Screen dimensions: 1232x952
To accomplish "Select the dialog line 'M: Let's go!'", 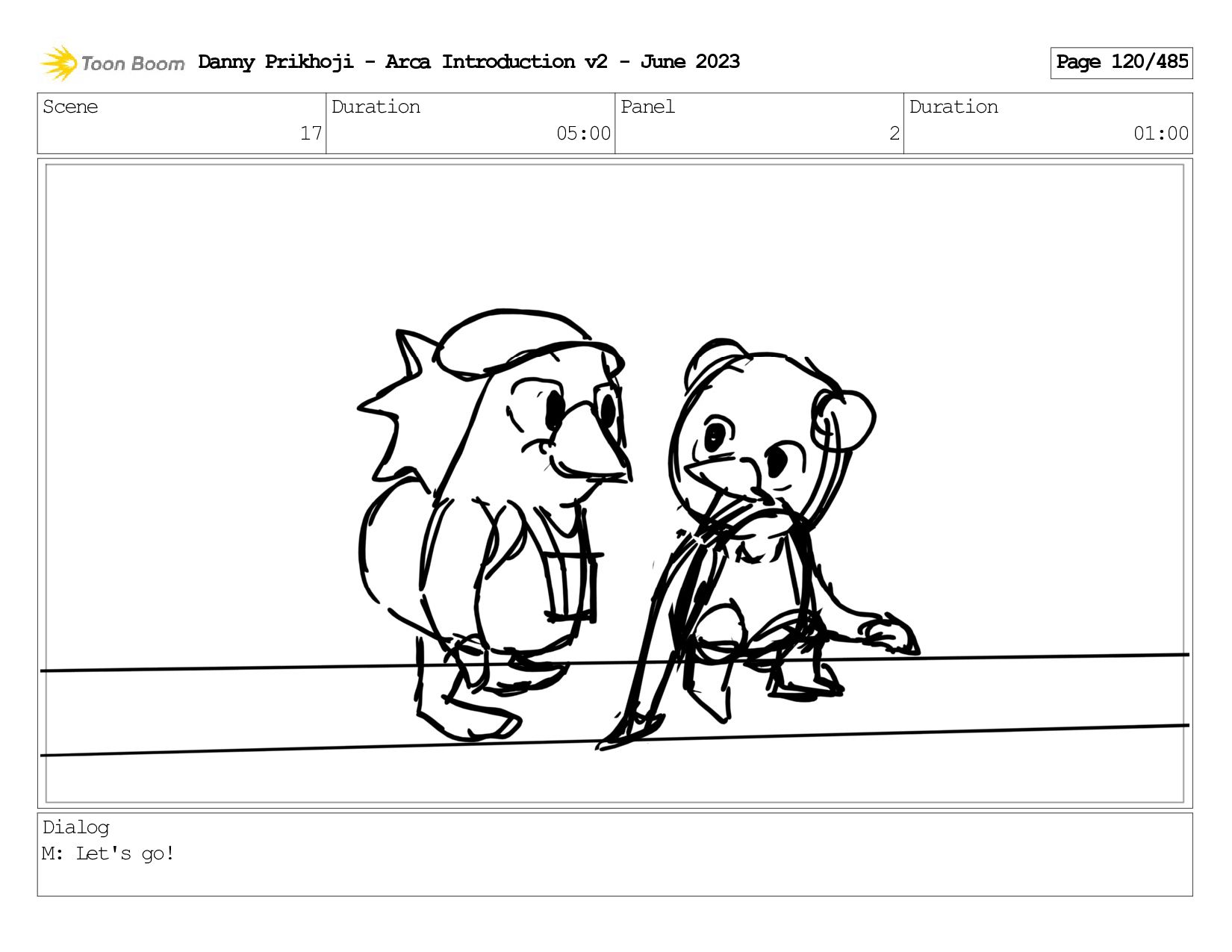I will pyautogui.click(x=108, y=853).
